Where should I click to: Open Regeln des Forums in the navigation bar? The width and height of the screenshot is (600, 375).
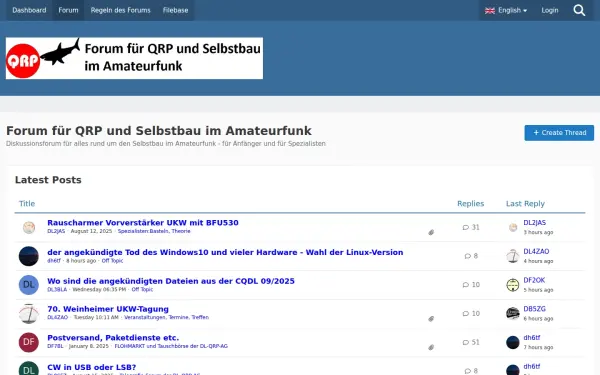click(121, 10)
